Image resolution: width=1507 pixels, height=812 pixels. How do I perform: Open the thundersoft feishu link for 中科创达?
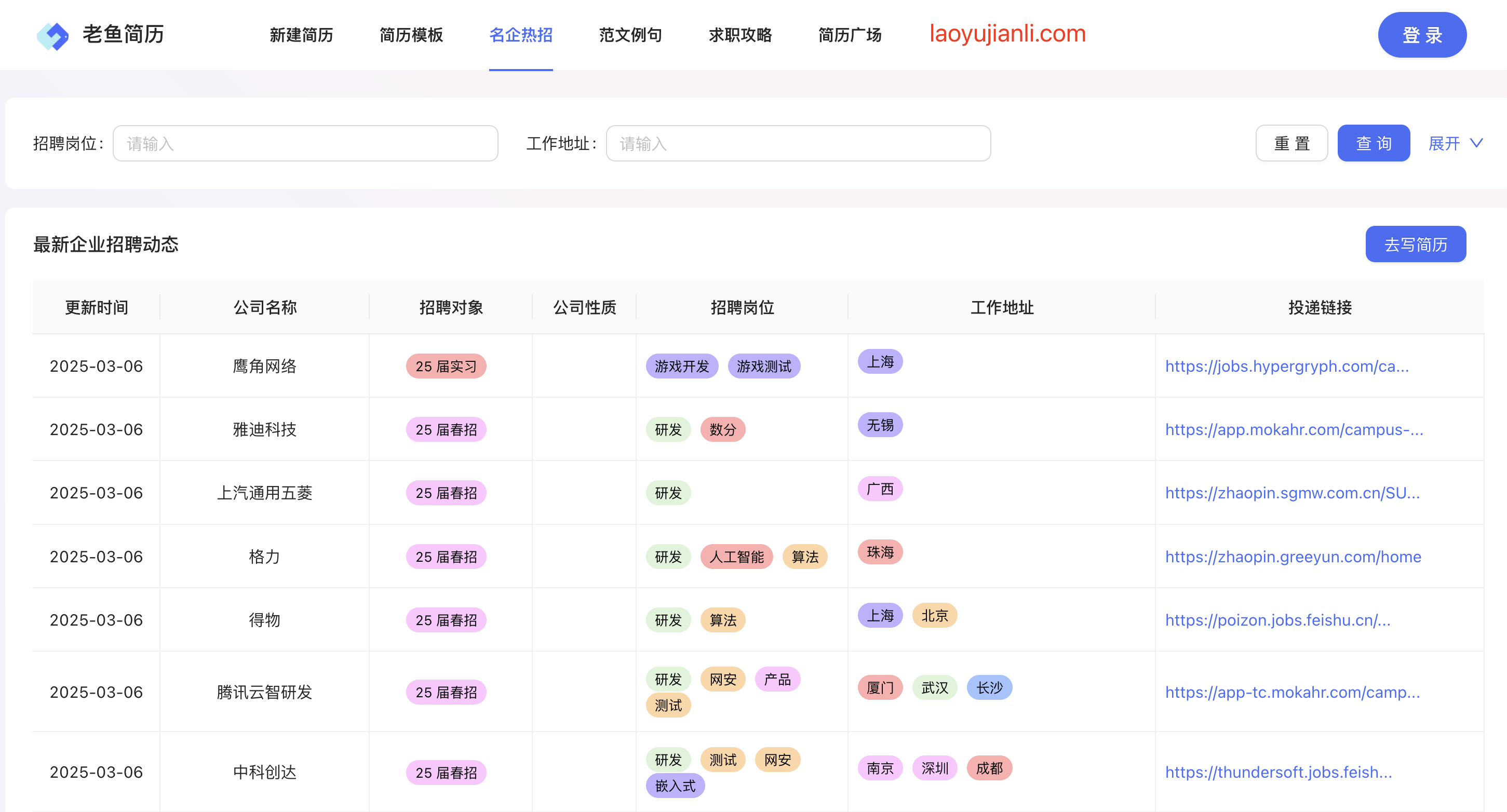(x=1279, y=772)
